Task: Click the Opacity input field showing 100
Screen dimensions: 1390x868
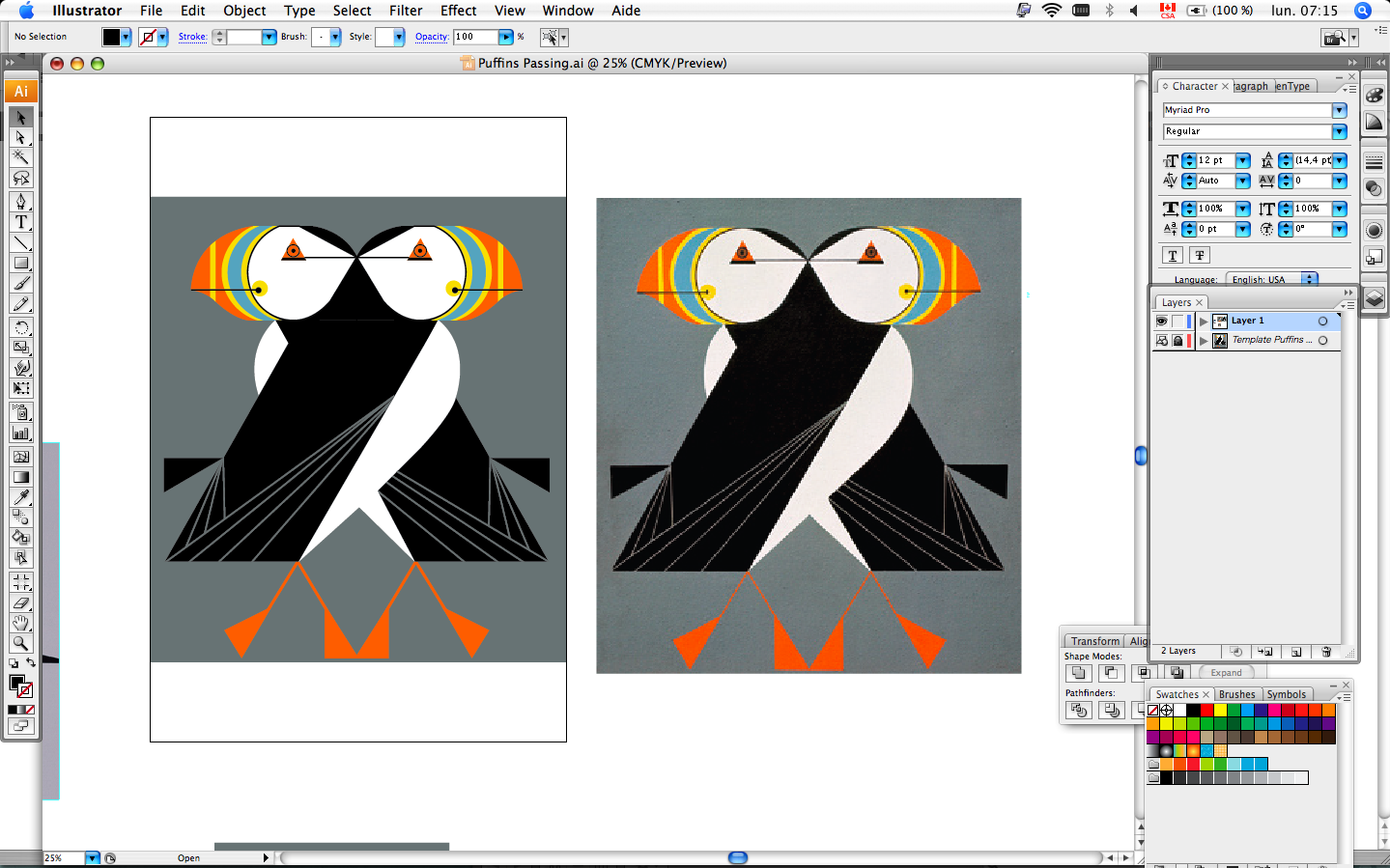Action: 475,37
